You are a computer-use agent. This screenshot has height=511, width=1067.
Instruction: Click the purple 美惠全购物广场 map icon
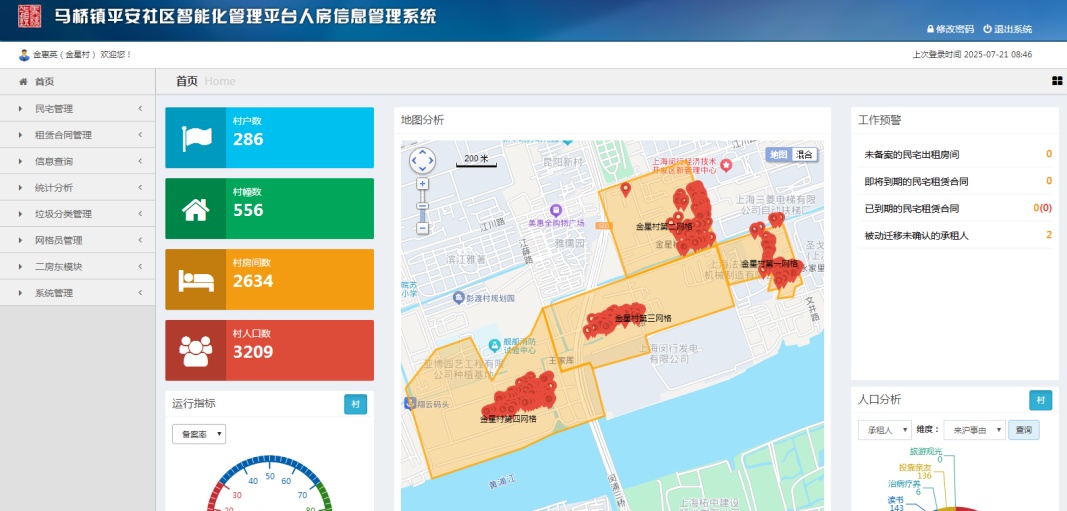pyautogui.click(x=556, y=210)
